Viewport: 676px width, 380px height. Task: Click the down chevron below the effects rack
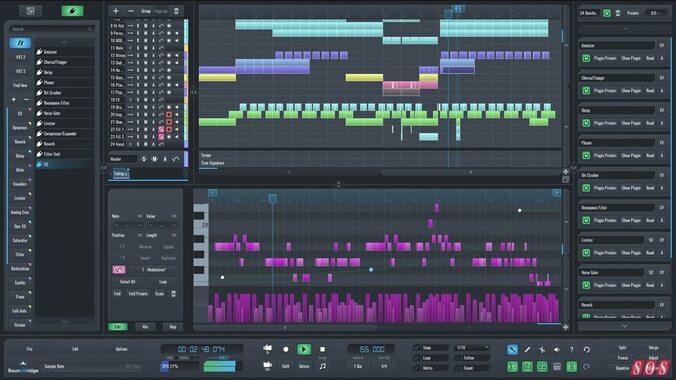pos(625,326)
